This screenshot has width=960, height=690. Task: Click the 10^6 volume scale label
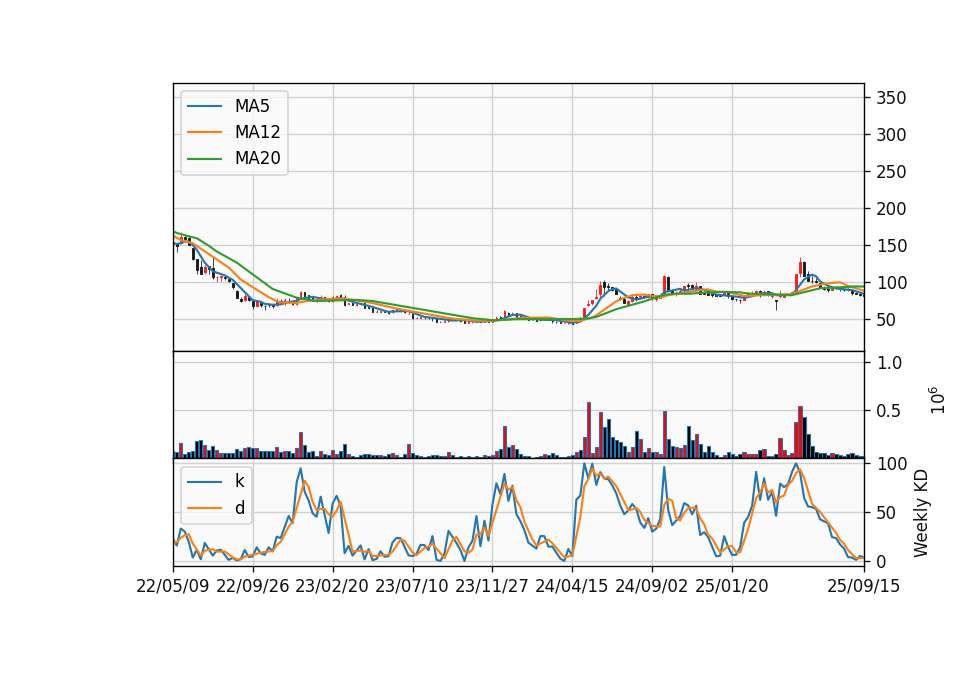[x=936, y=400]
